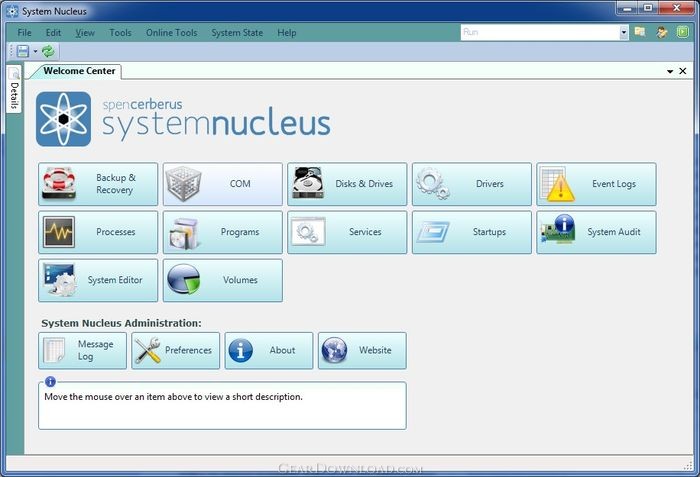The height and width of the screenshot is (477, 700).
Task: Click the green Refresh toolbar icon
Action: (48, 51)
